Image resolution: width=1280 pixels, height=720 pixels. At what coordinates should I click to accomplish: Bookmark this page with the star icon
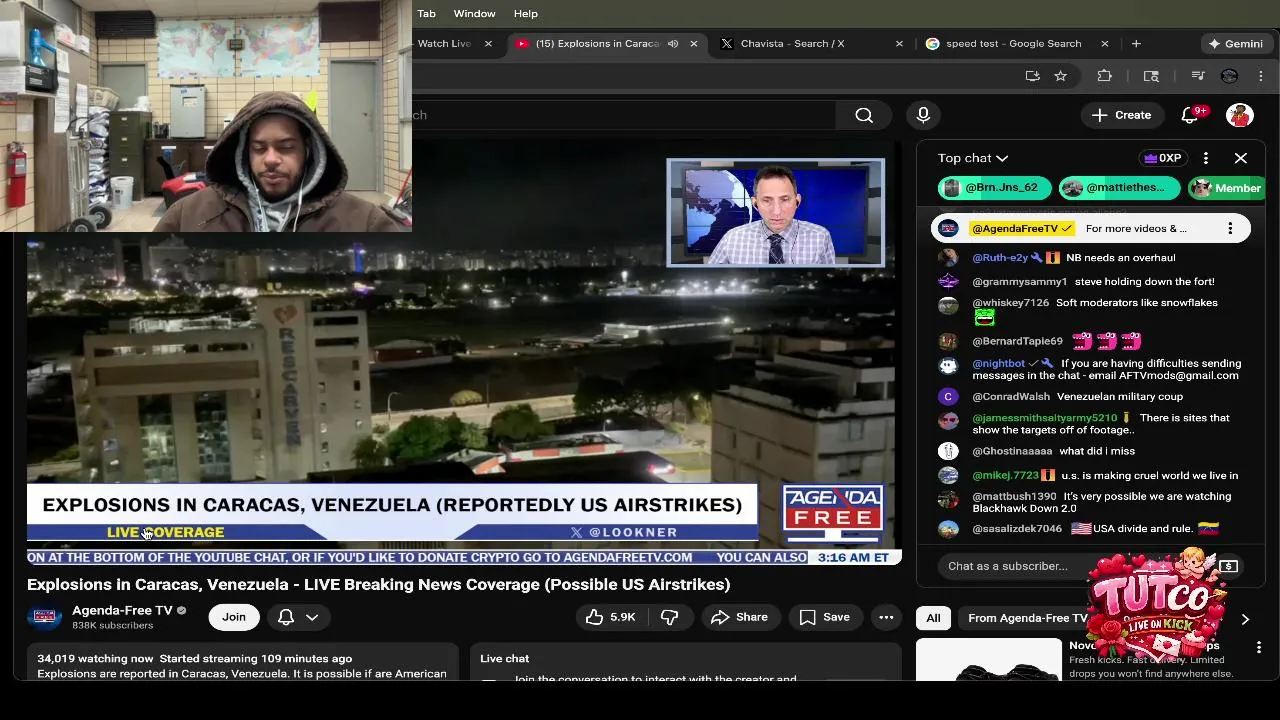pyautogui.click(x=1061, y=76)
